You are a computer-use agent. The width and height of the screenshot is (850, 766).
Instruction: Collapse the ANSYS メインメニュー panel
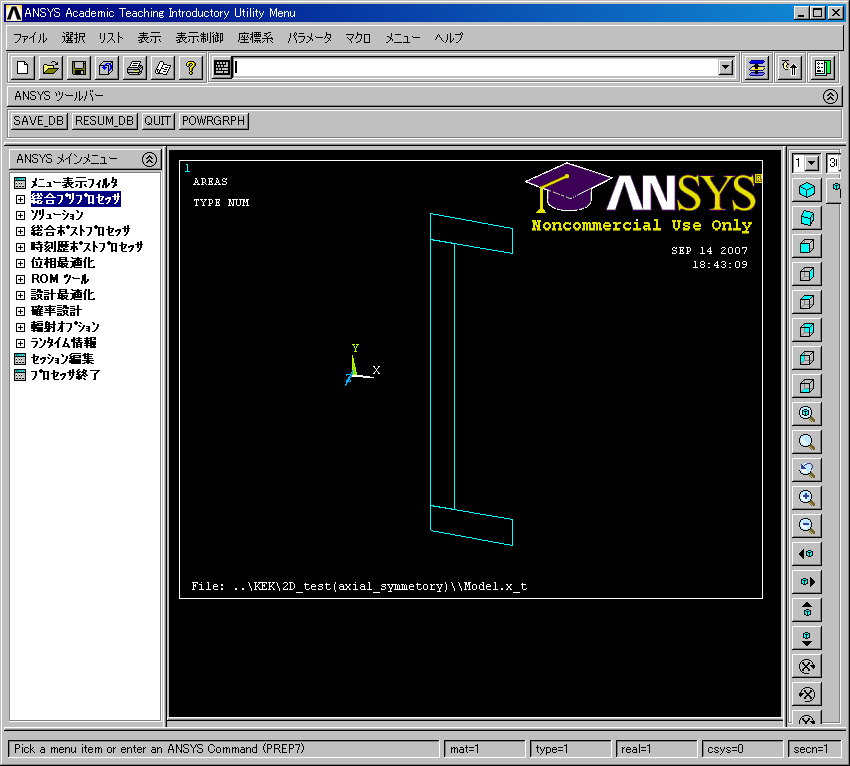[149, 159]
